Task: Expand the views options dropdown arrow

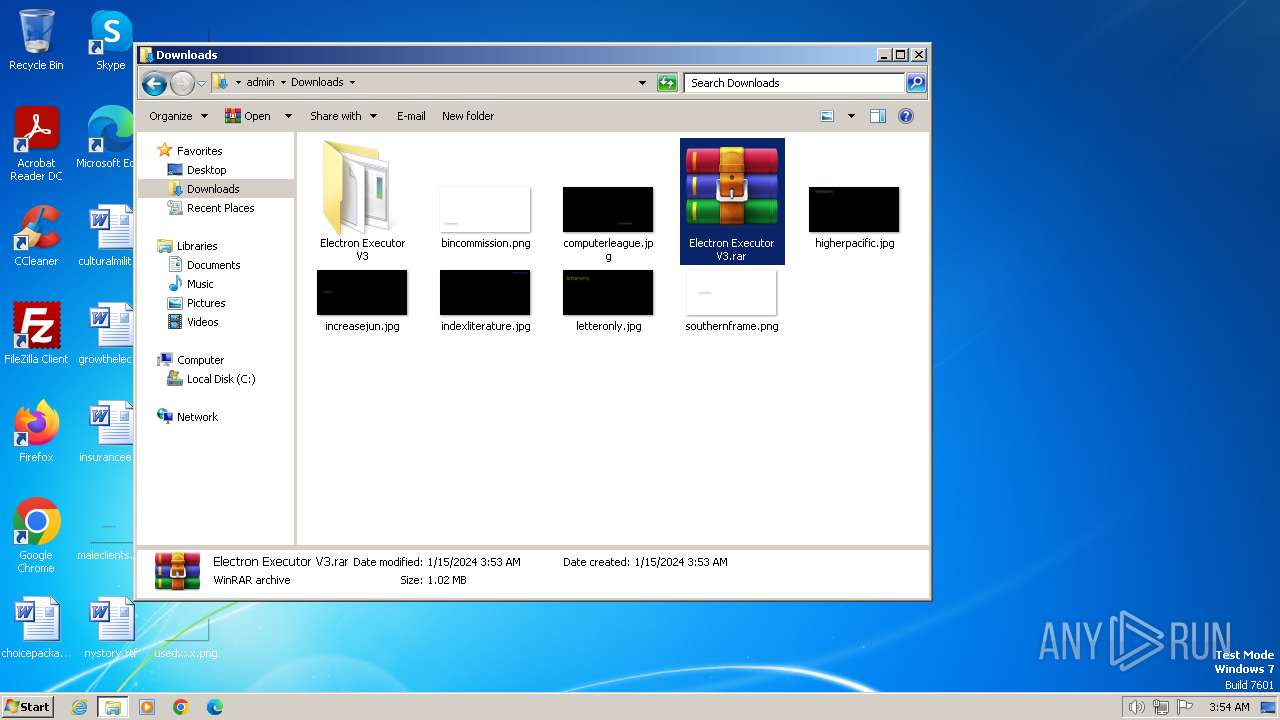Action: (851, 116)
